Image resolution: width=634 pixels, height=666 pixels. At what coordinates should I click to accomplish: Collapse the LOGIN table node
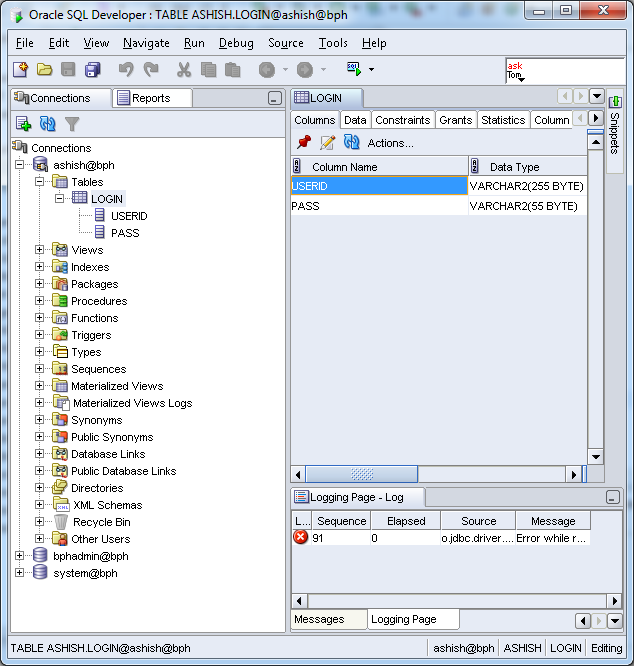[x=59, y=198]
